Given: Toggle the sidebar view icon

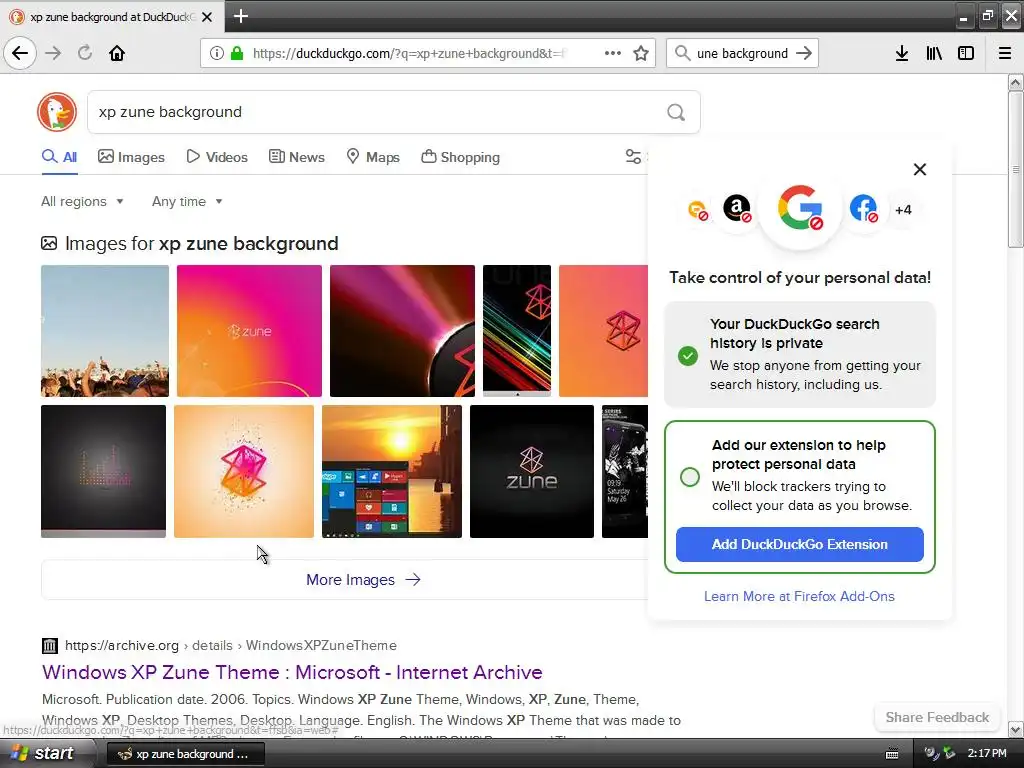Looking at the screenshot, I should 966,54.
